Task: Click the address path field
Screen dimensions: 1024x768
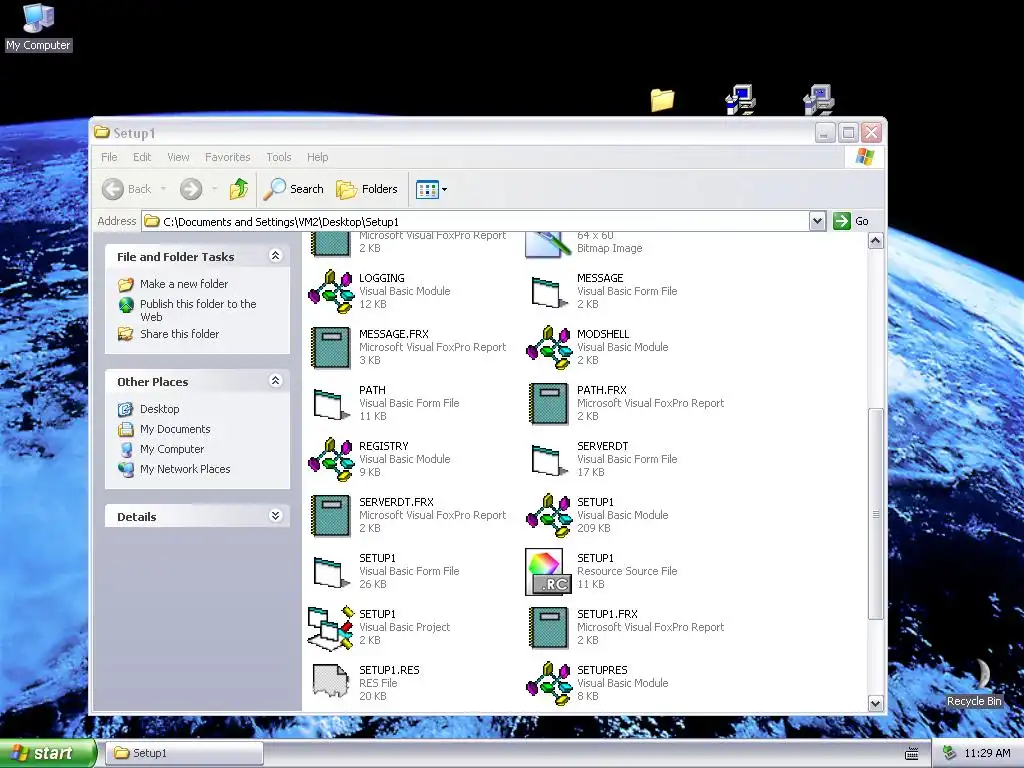Action: [475, 221]
